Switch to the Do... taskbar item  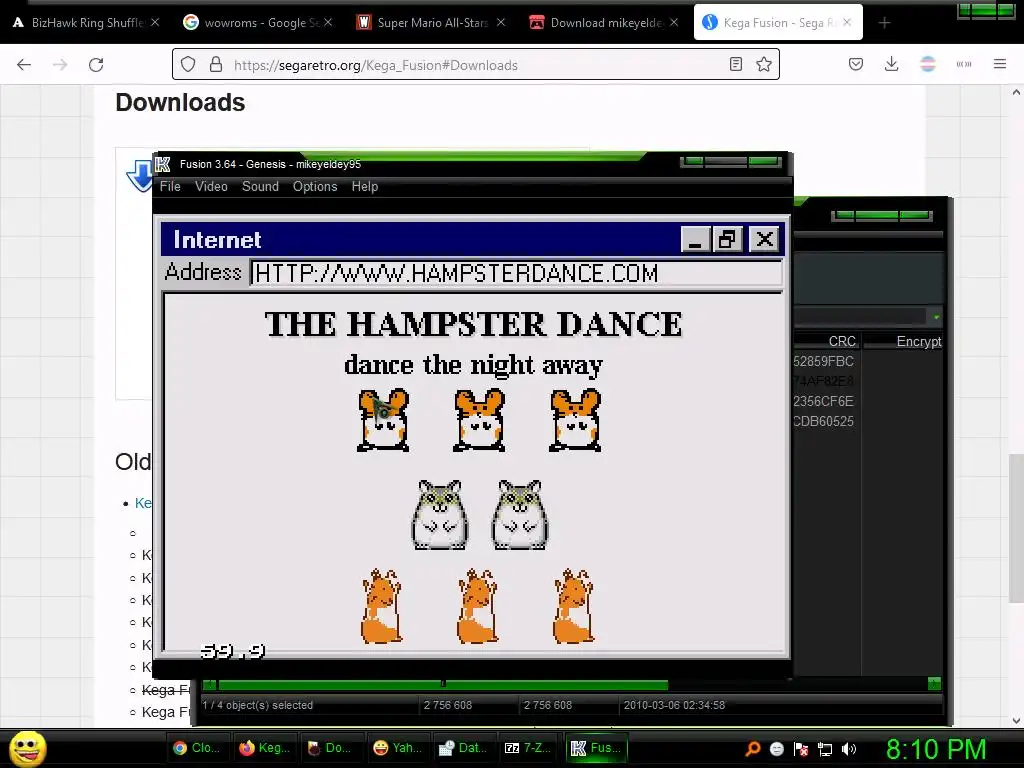[331, 748]
